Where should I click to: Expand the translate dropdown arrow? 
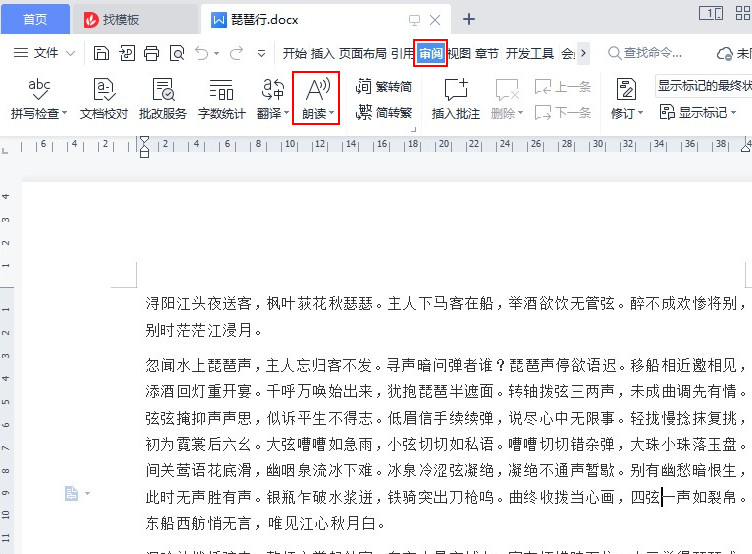coord(286,113)
